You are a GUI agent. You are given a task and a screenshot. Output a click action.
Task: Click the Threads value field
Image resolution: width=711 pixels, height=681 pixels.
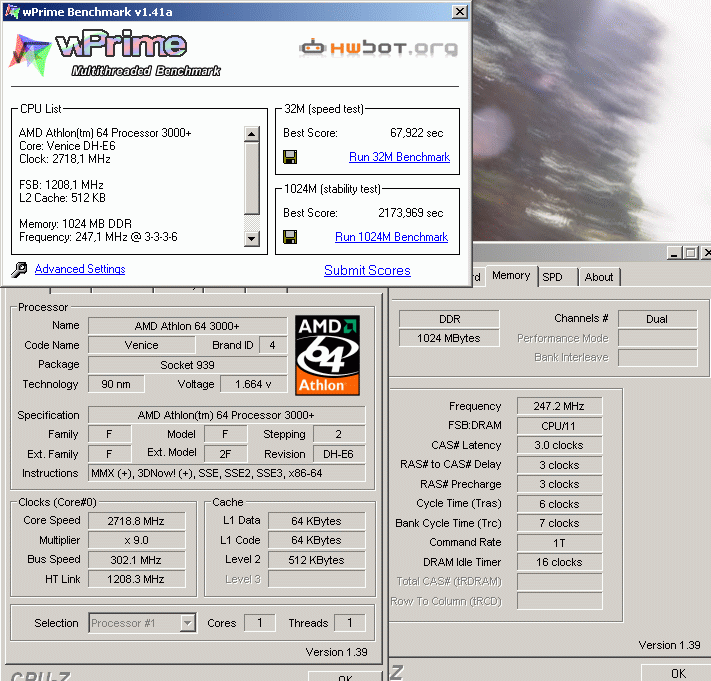tap(350, 623)
